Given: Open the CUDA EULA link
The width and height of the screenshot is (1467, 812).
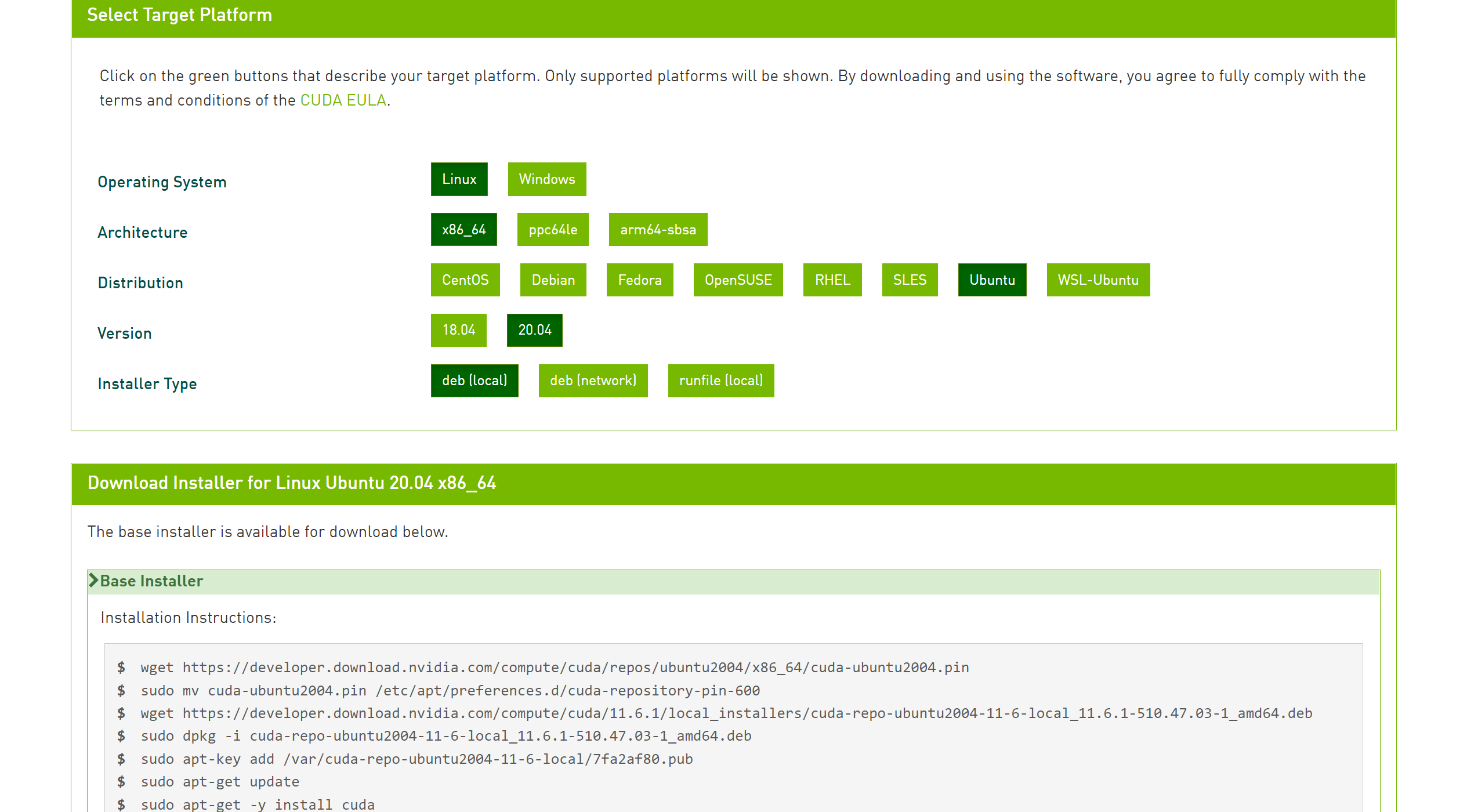Looking at the screenshot, I should (x=343, y=100).
